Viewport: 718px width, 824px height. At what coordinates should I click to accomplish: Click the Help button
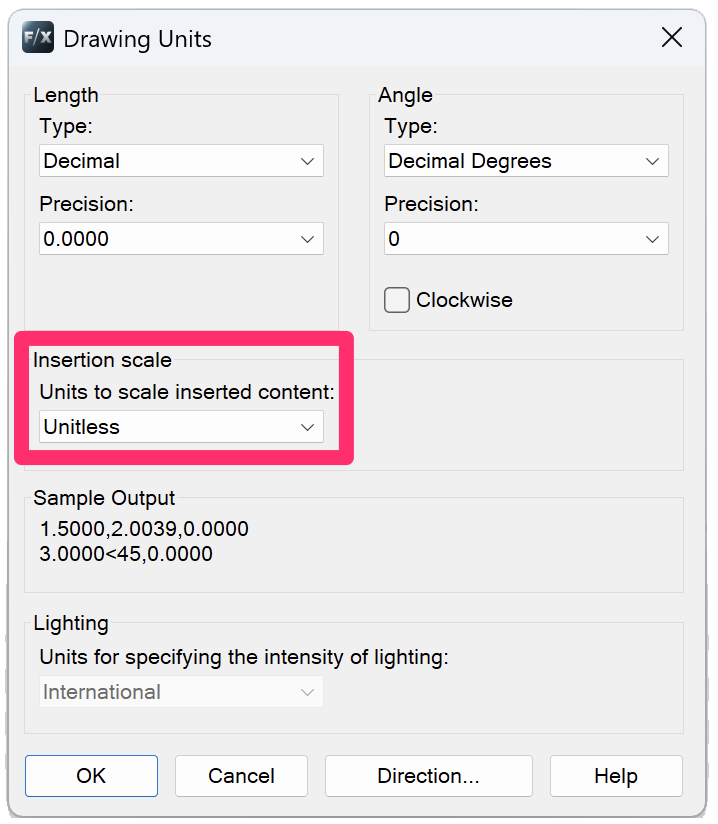pos(616,776)
